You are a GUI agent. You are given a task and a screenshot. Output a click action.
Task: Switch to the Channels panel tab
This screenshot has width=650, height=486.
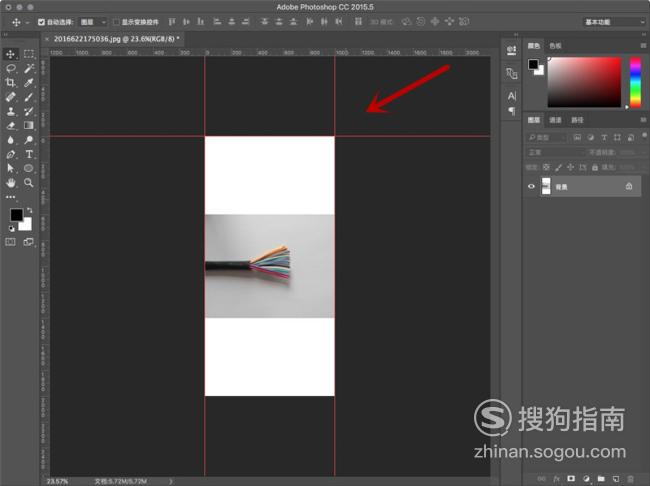pyautogui.click(x=555, y=120)
